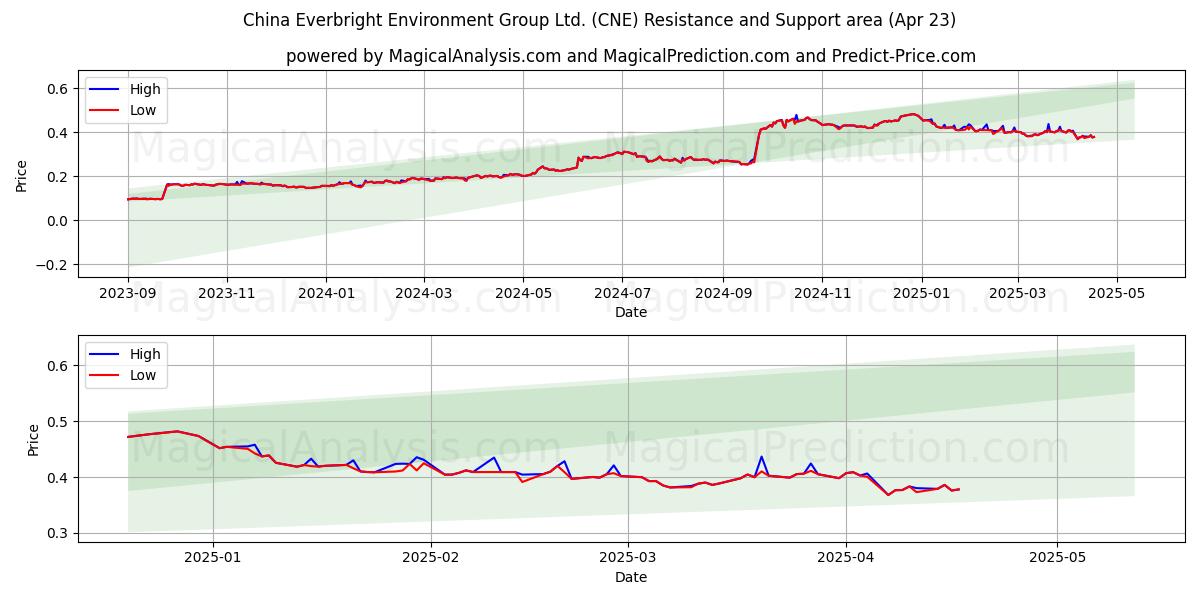Click the lower chart's 'Price' axis label
This screenshot has width=1200, height=600.
[34, 440]
